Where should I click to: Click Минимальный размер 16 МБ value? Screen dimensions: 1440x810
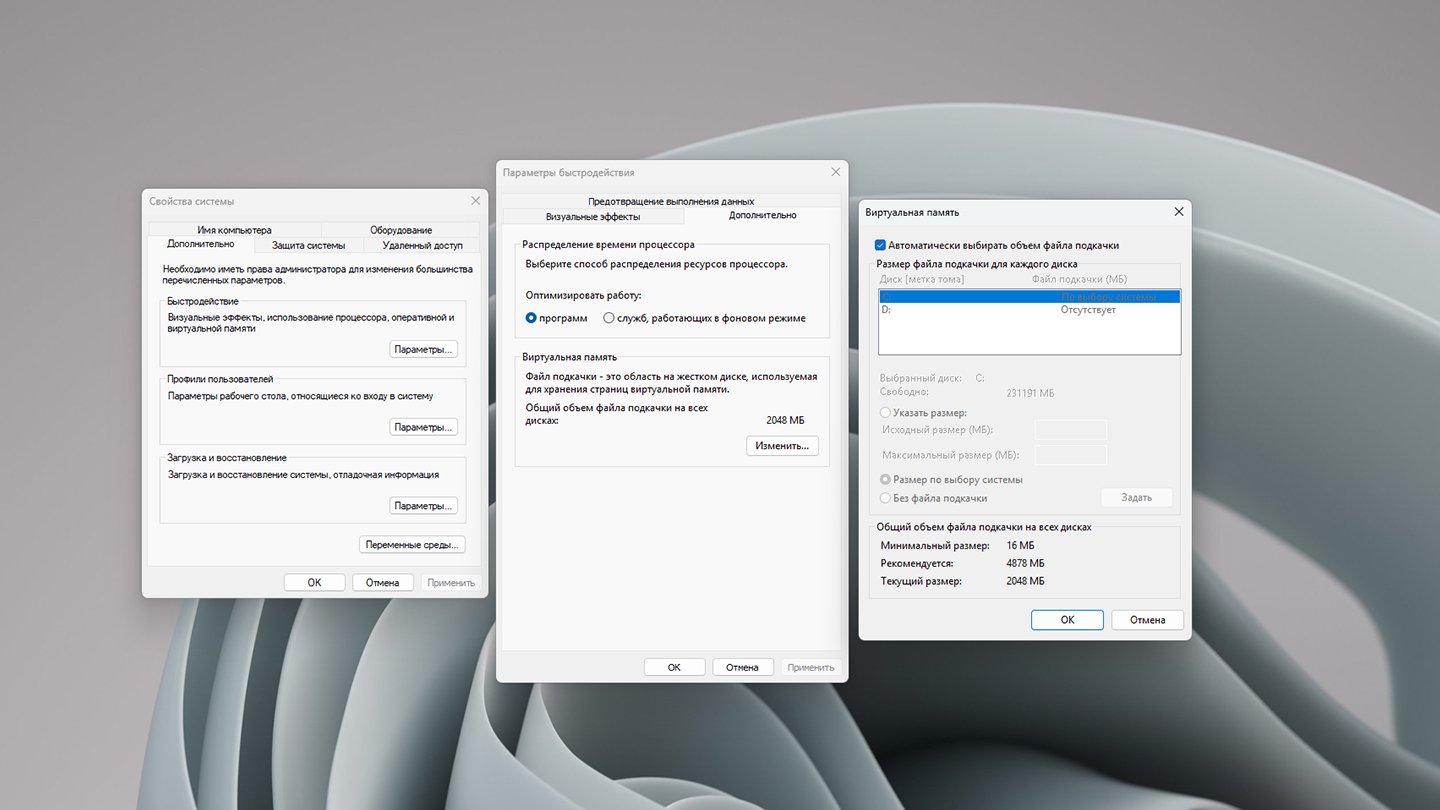pyautogui.click(x=1020, y=546)
